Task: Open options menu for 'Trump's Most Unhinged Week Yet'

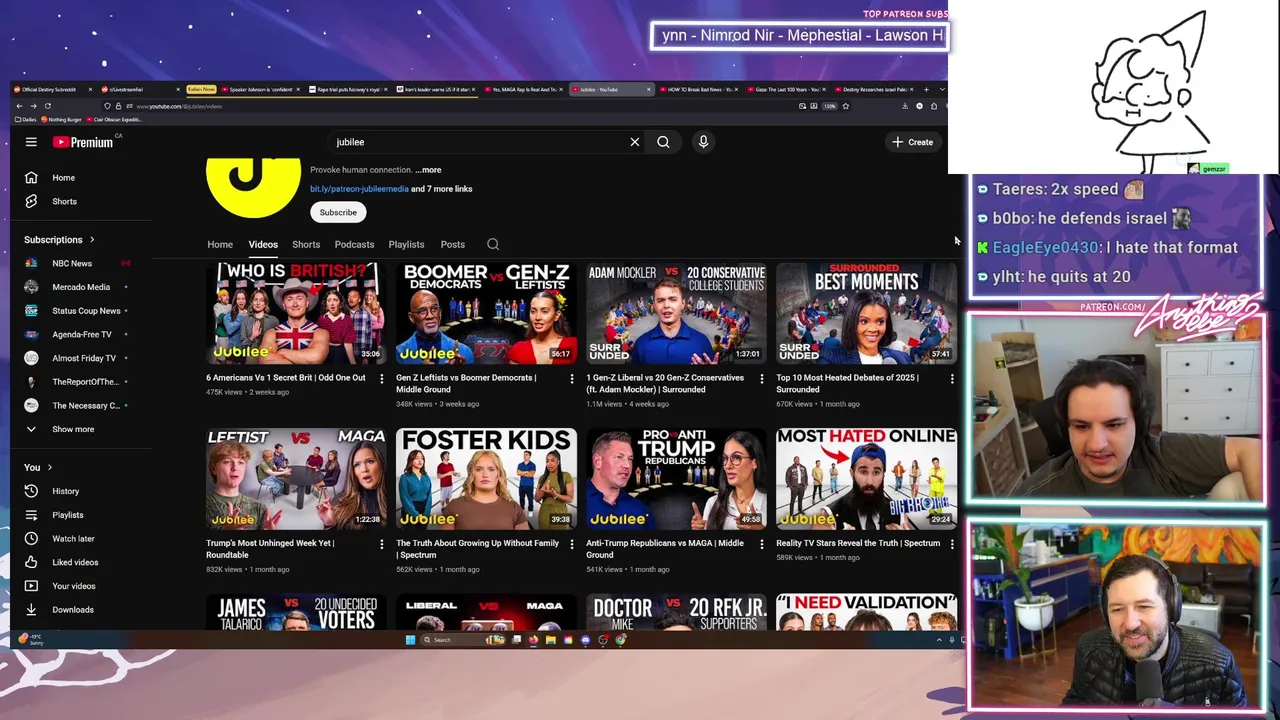Action: 381,544
